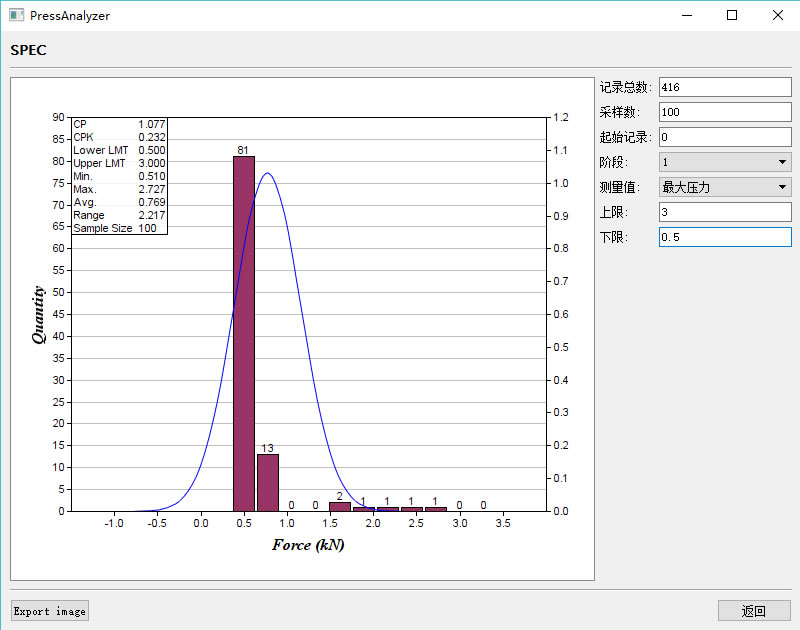Click the PressAnalyzer app icon in title bar

click(16, 15)
